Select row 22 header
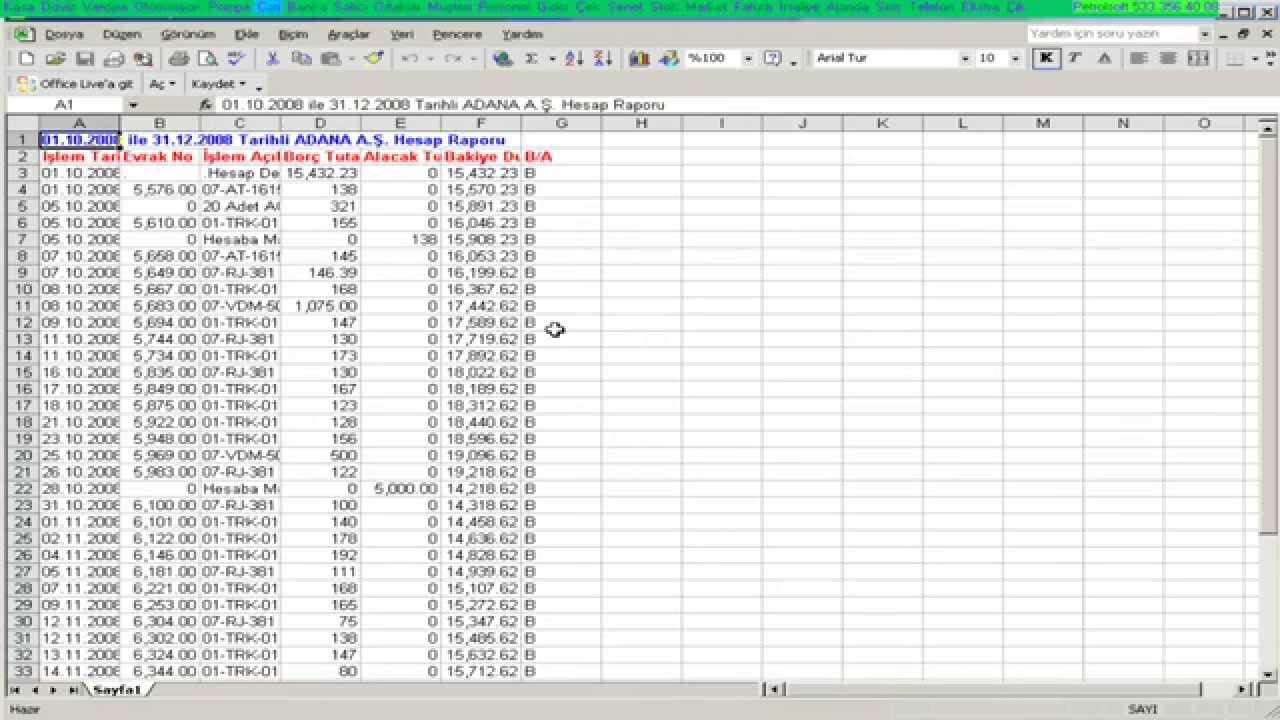 (22, 489)
